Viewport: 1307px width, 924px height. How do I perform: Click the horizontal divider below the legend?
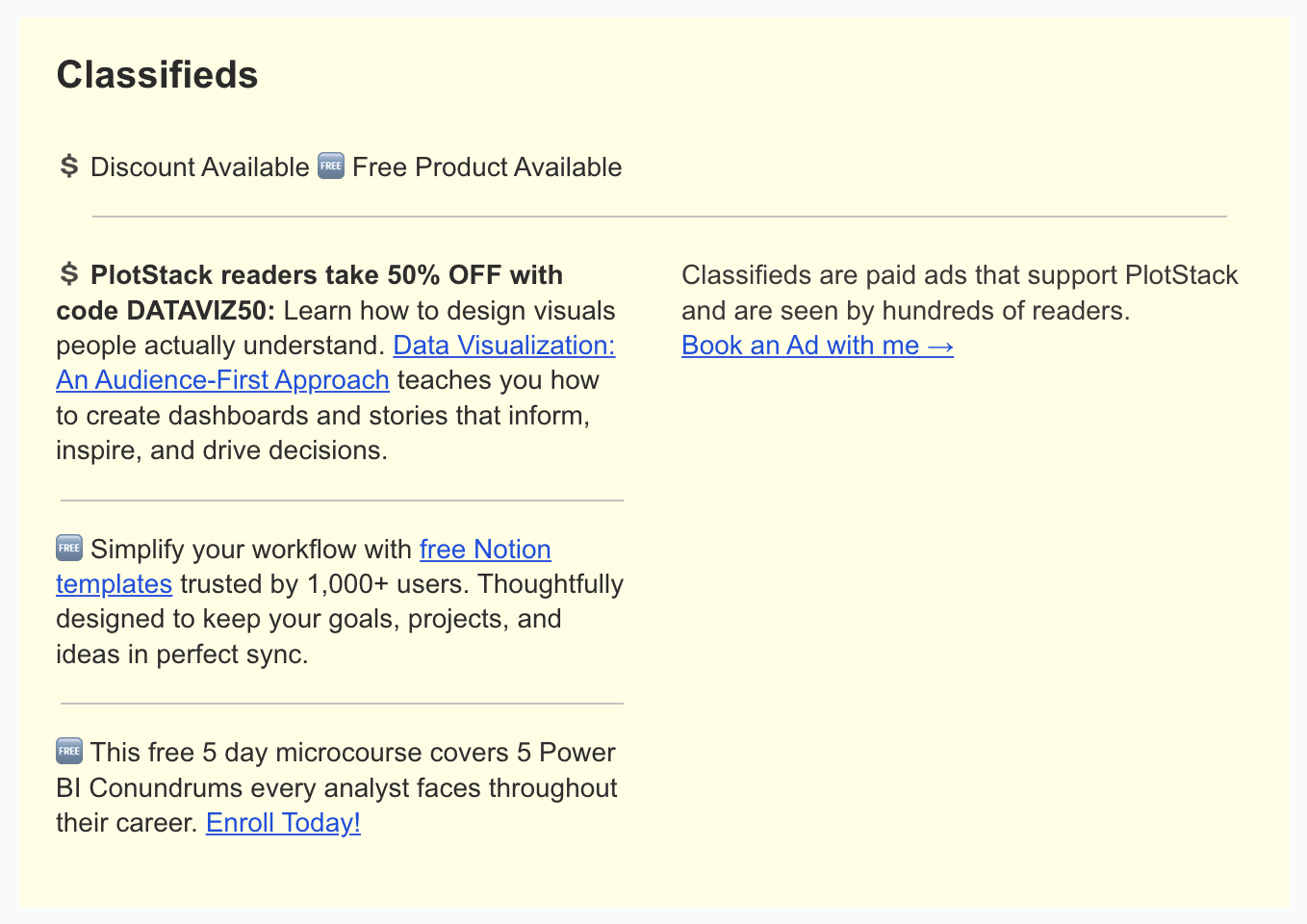659,217
